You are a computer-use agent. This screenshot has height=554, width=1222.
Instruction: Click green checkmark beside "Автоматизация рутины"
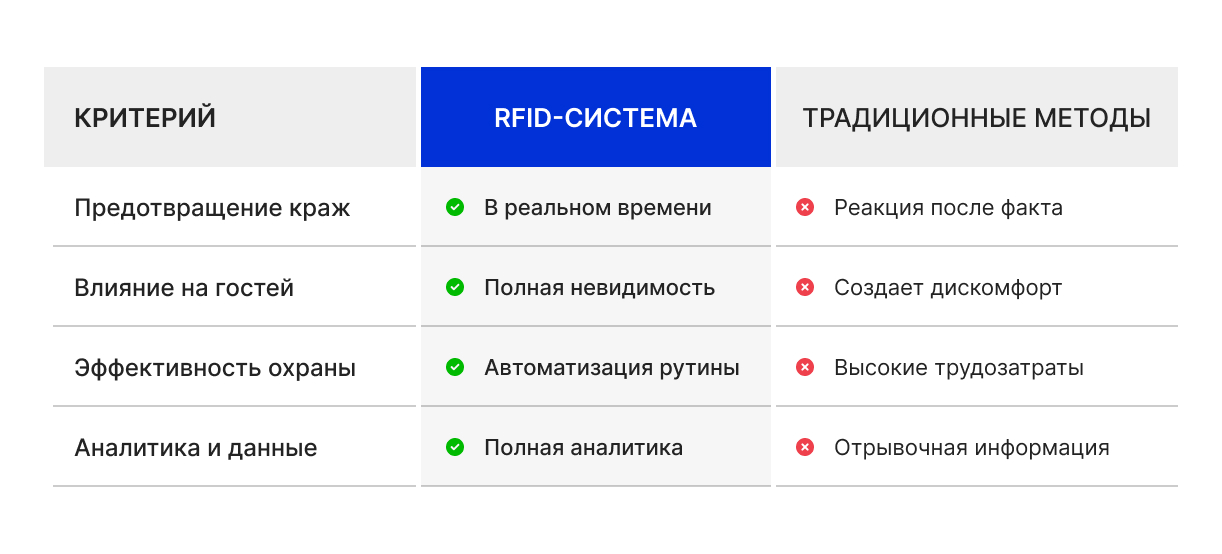point(455,368)
